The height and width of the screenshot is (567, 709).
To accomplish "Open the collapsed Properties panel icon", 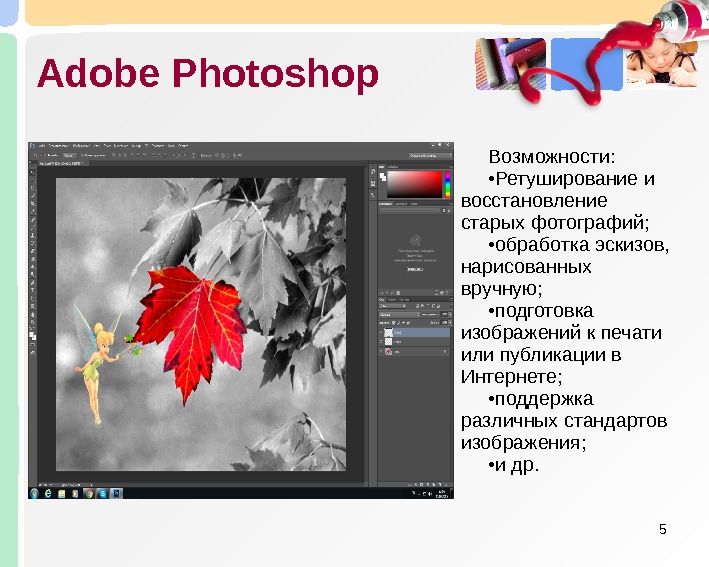I will pyautogui.click(x=373, y=183).
